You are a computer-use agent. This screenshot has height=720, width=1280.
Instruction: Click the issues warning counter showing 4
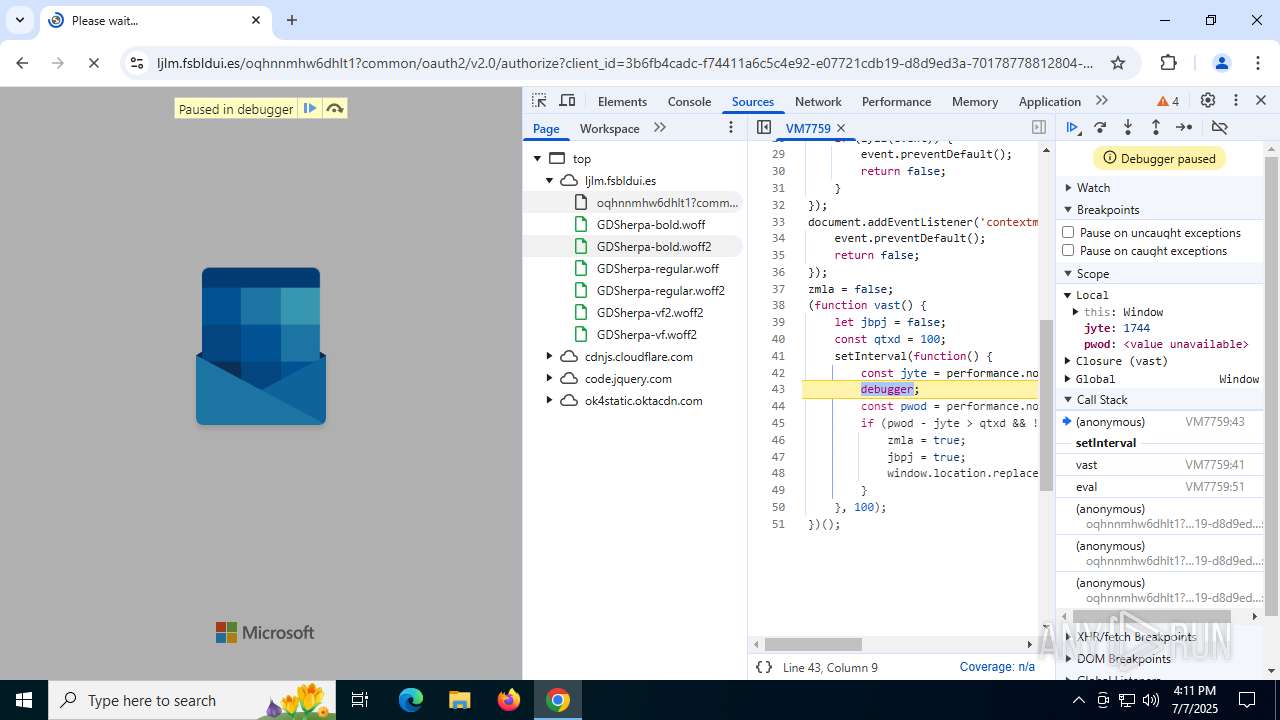coord(1168,101)
